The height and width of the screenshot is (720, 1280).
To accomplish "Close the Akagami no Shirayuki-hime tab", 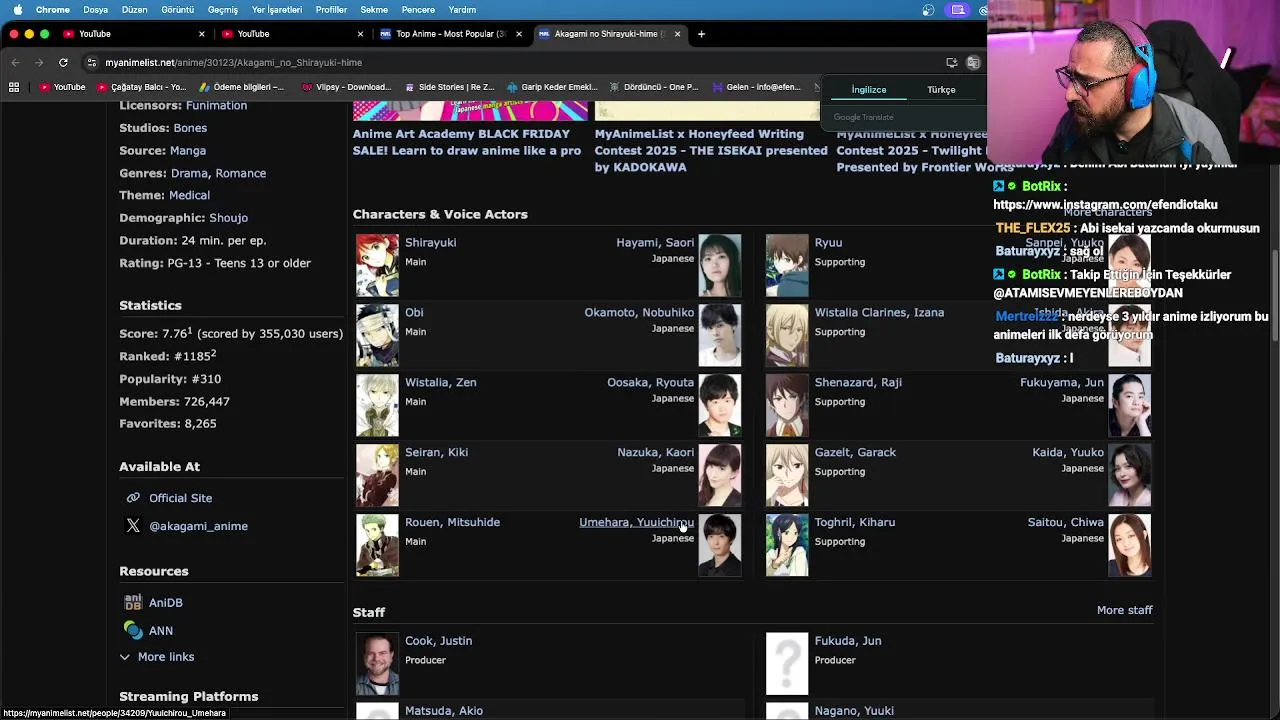I will coord(677,34).
